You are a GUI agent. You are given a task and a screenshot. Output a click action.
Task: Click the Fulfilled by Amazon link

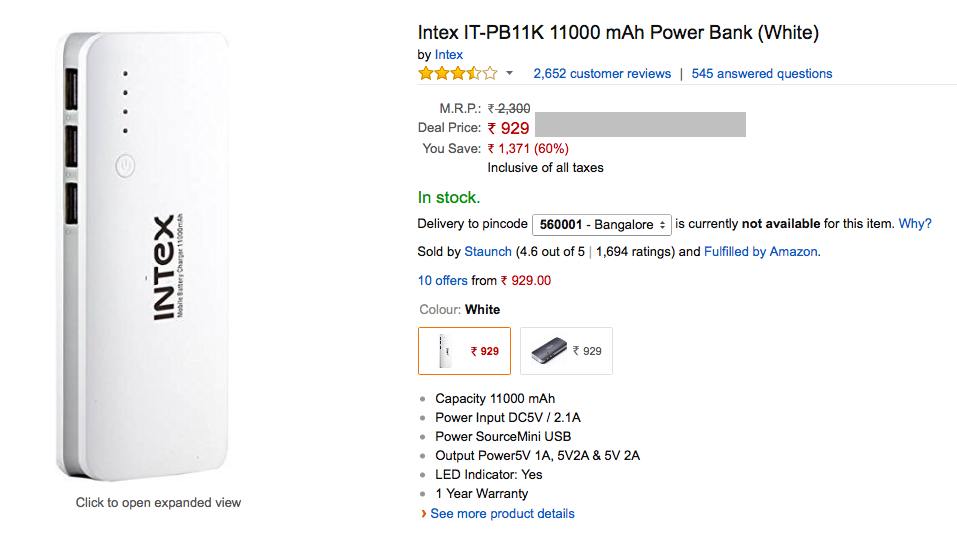(x=761, y=251)
